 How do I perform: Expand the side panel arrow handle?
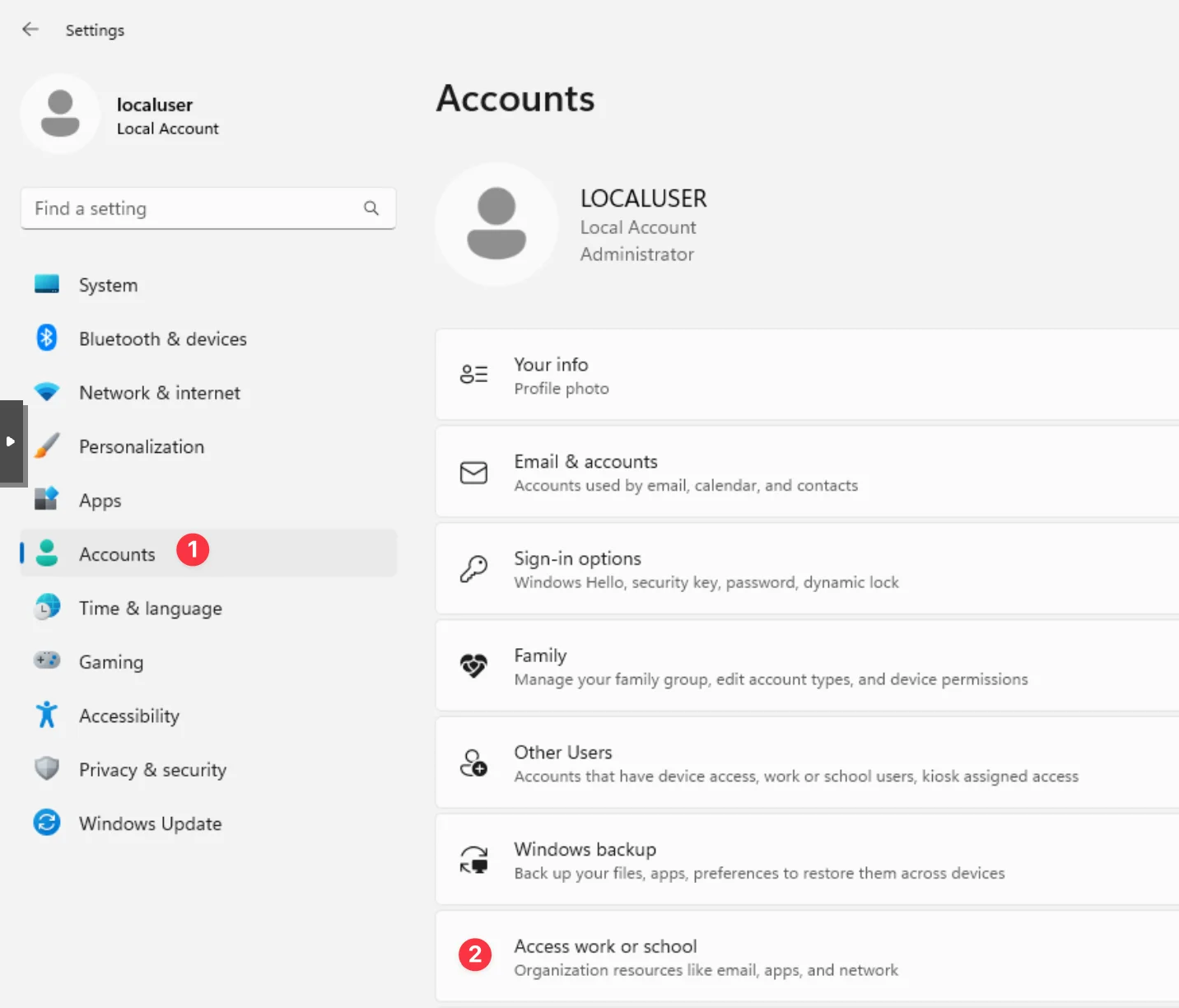coord(11,442)
